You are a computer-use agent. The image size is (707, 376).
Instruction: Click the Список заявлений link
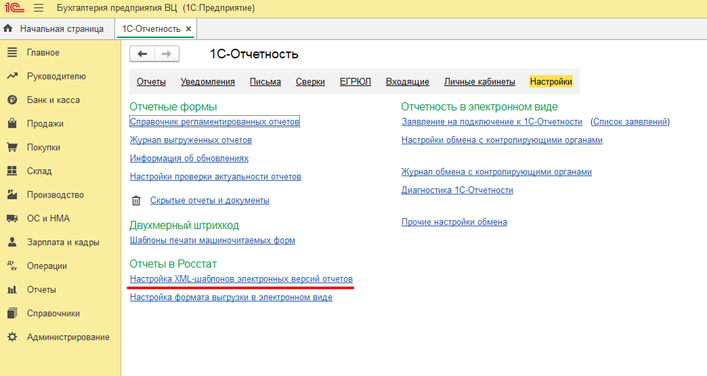630,122
